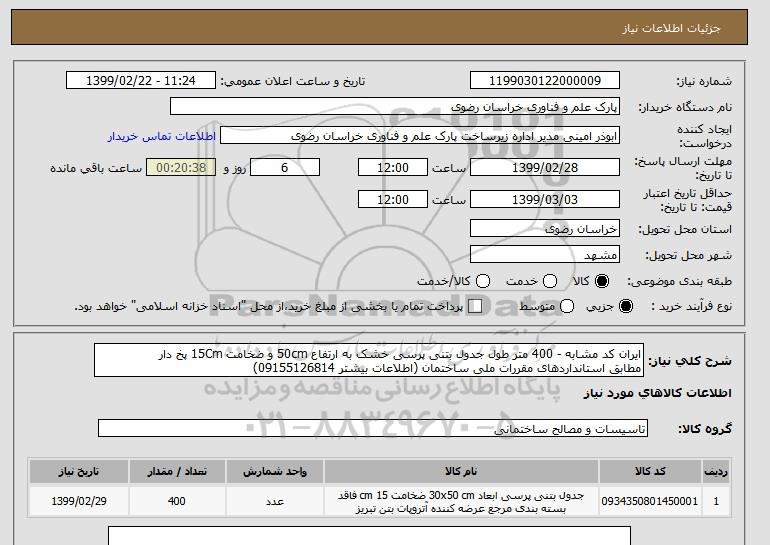Screen dimensions: 770x545
Task: Click the واحد شمارش column header
Action: [x=275, y=471]
